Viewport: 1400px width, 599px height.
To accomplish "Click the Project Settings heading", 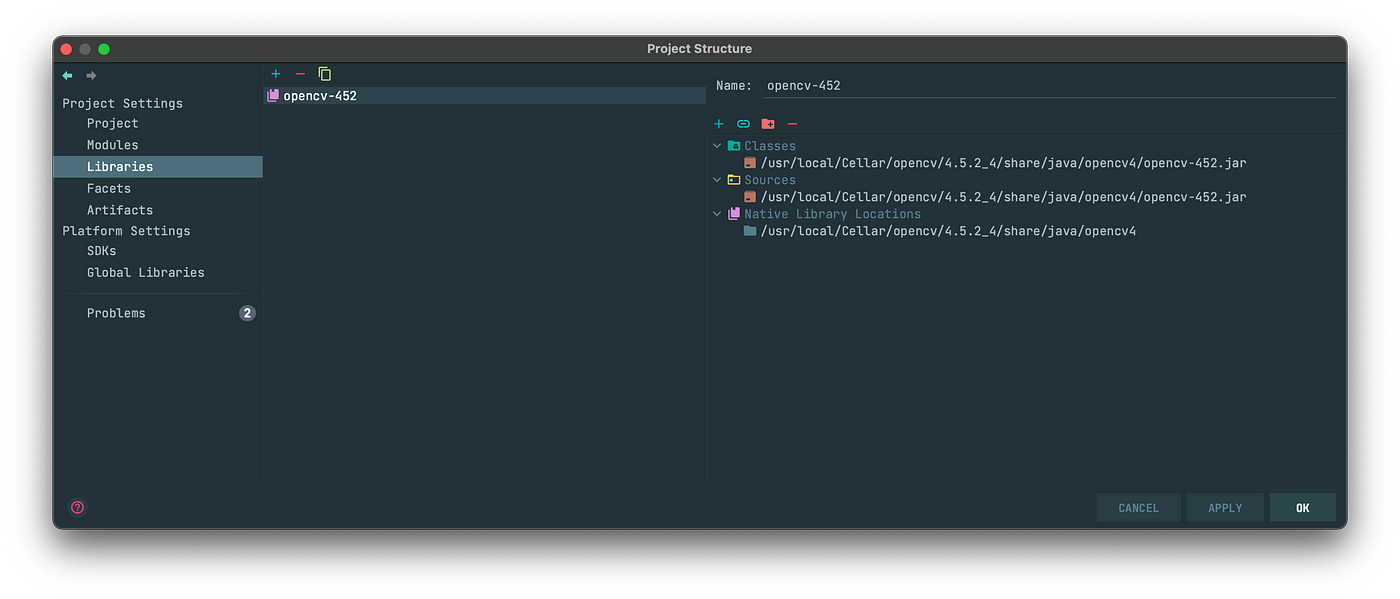I will click(x=122, y=103).
